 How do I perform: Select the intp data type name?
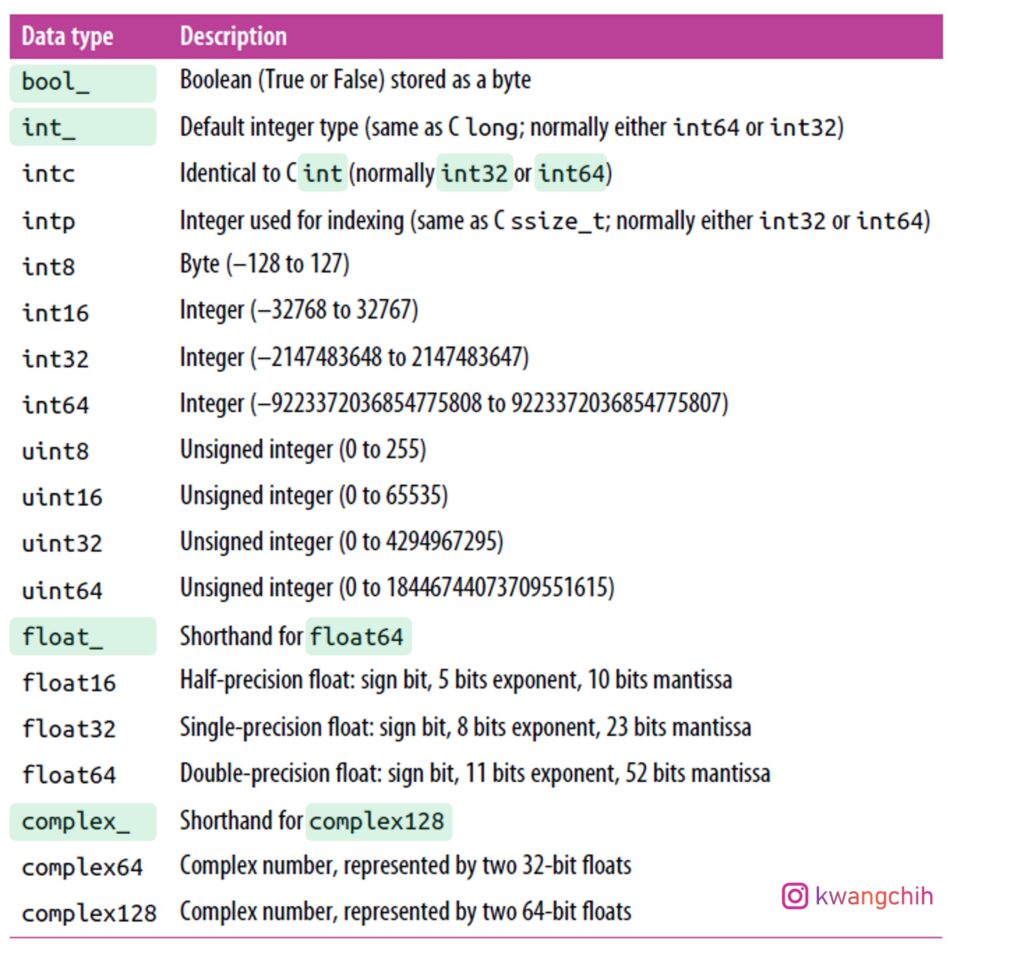(48, 221)
